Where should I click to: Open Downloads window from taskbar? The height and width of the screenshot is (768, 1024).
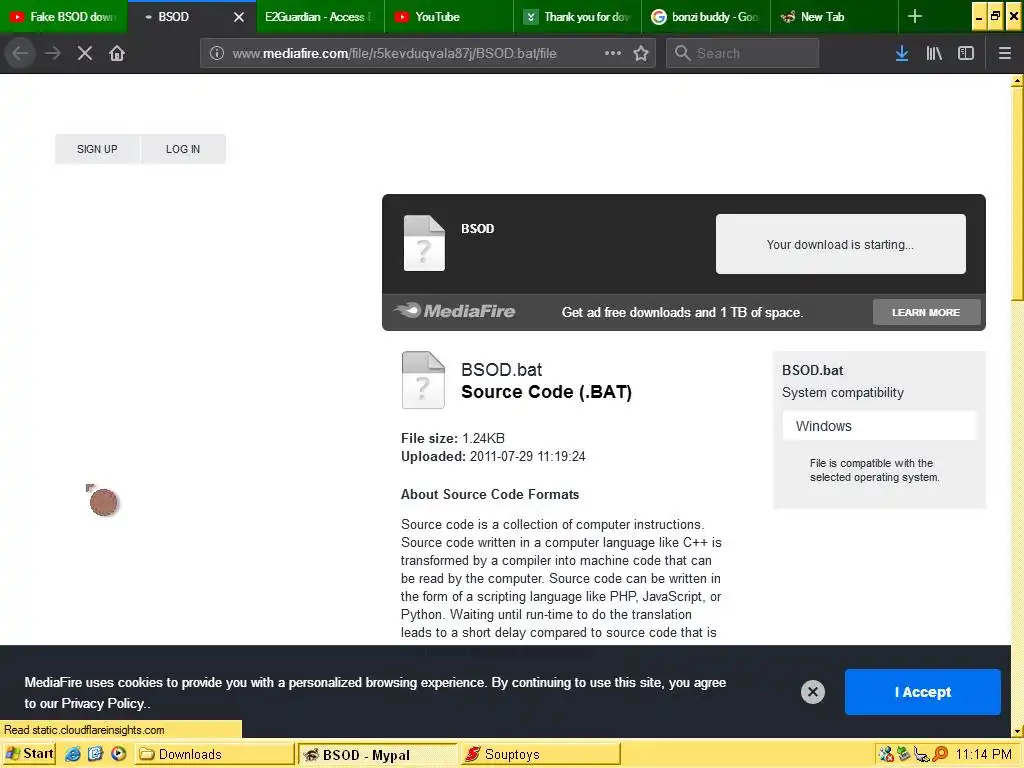pyautogui.click(x=214, y=754)
